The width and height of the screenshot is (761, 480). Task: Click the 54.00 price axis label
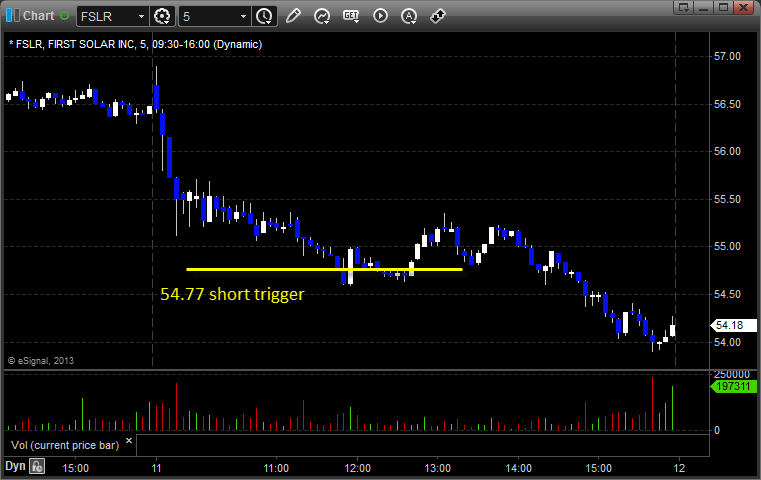(x=727, y=343)
